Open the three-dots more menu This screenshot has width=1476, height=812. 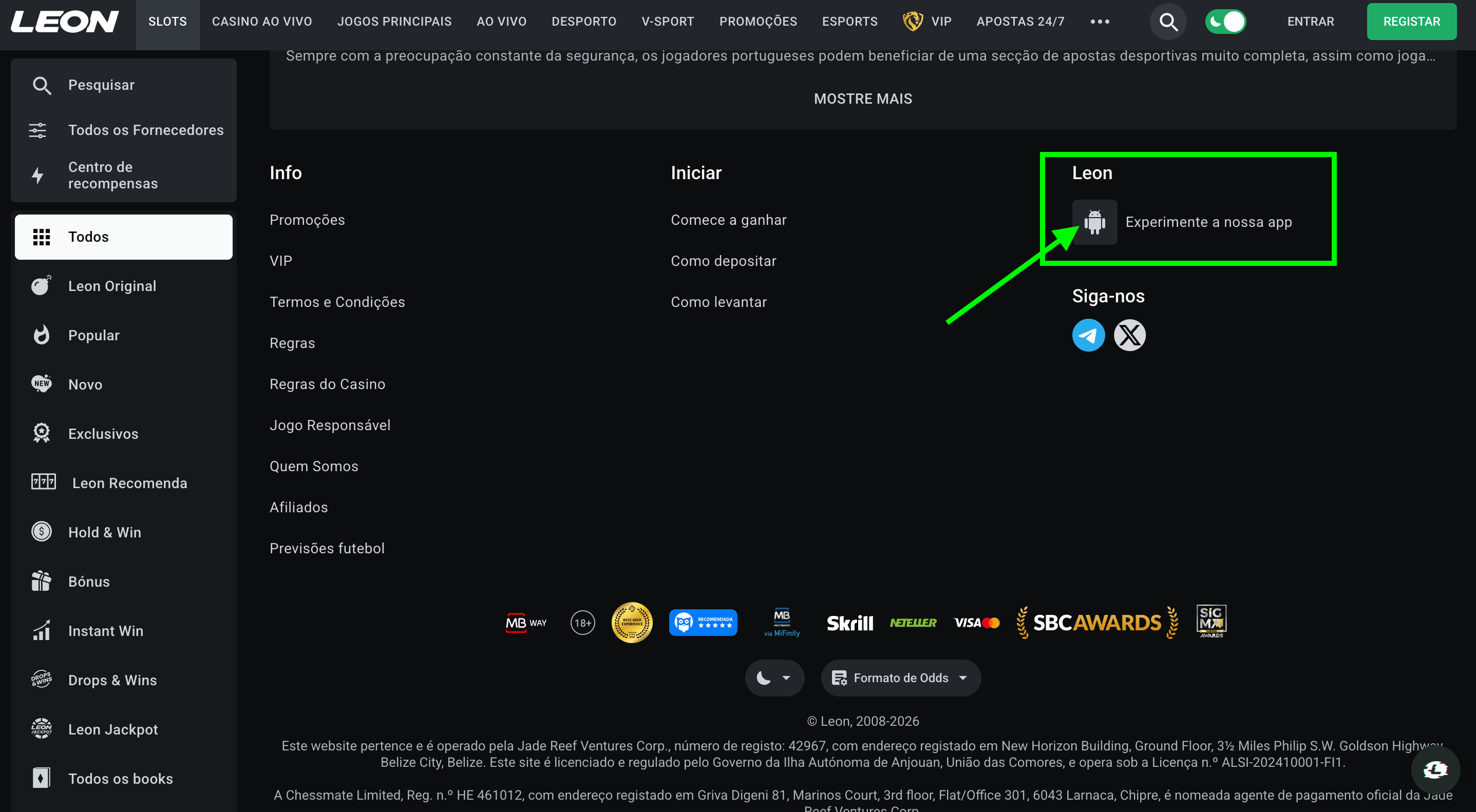(x=1099, y=22)
